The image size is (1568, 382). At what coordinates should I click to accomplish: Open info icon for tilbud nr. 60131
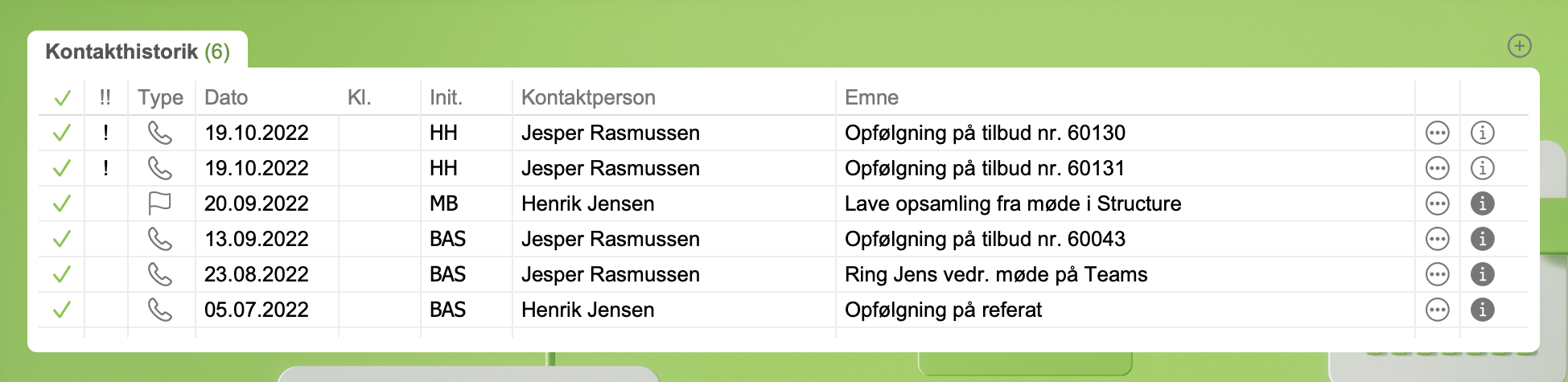1482,168
